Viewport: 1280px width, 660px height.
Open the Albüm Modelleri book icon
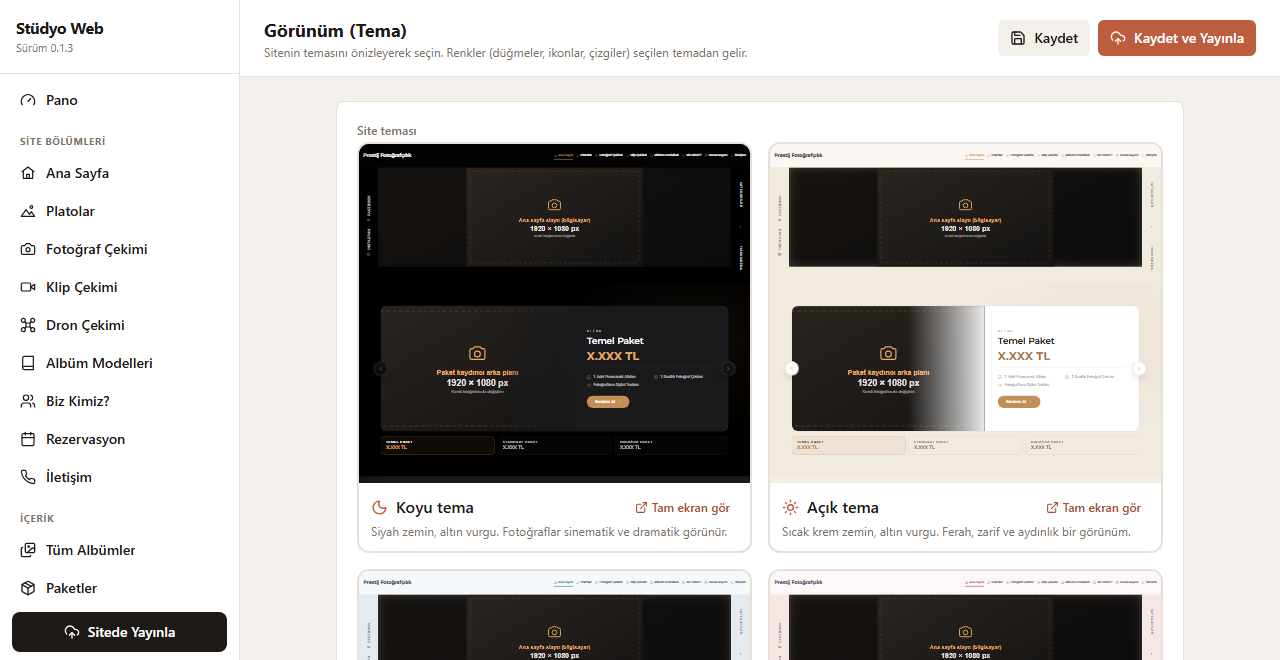[x=28, y=363]
